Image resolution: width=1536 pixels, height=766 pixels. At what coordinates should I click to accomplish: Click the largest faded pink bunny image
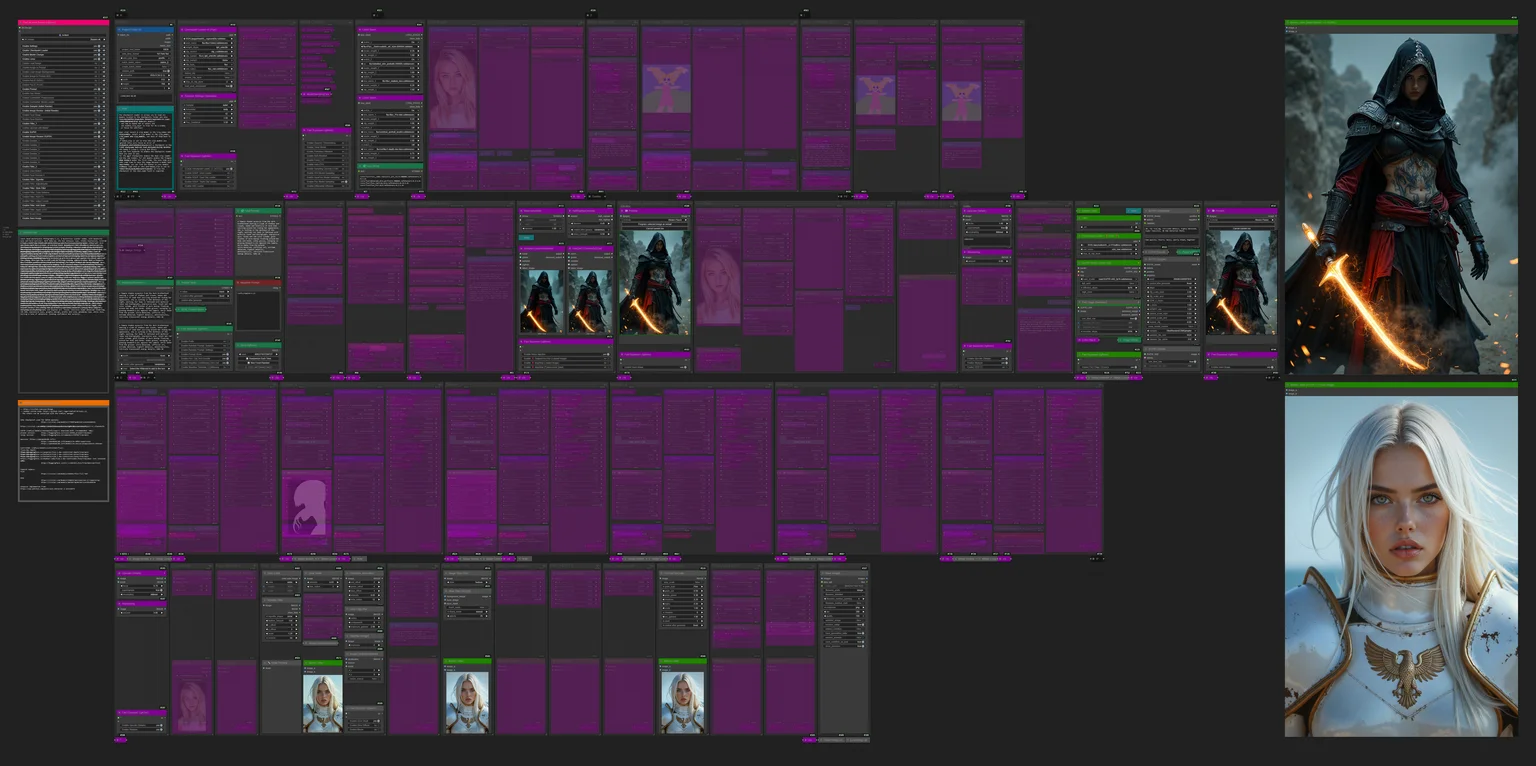pyautogui.click(x=666, y=89)
